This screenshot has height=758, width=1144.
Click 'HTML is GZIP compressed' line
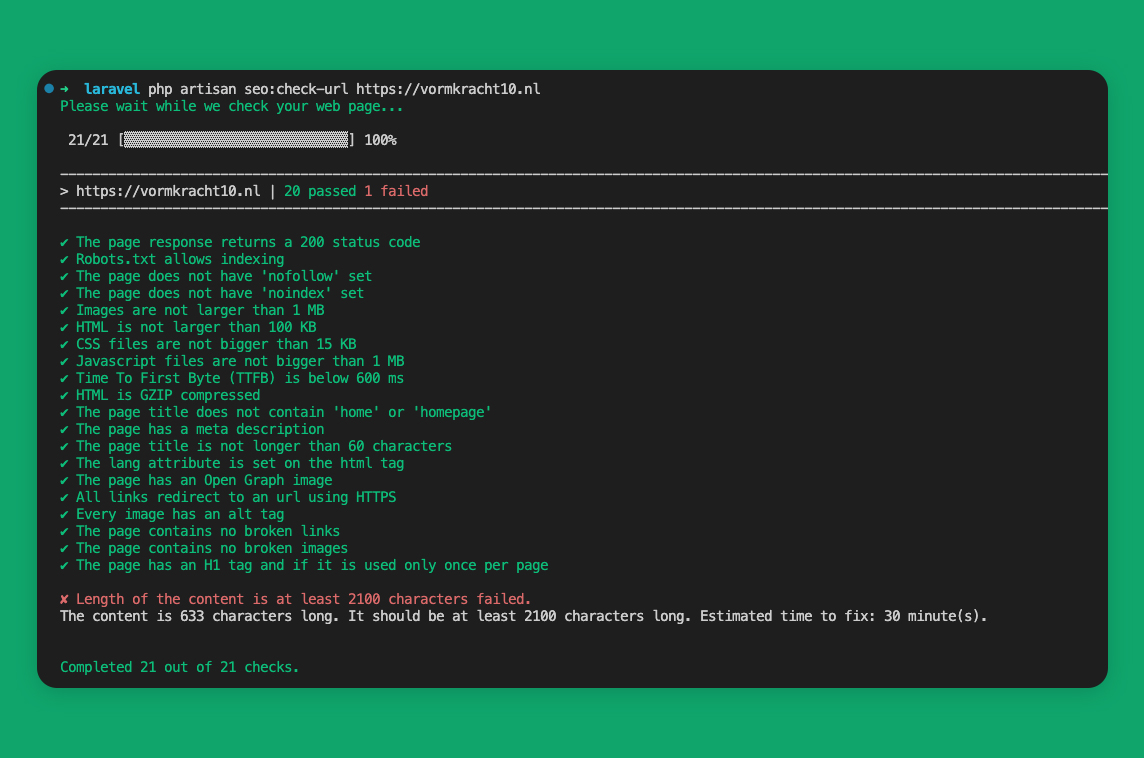coord(168,395)
